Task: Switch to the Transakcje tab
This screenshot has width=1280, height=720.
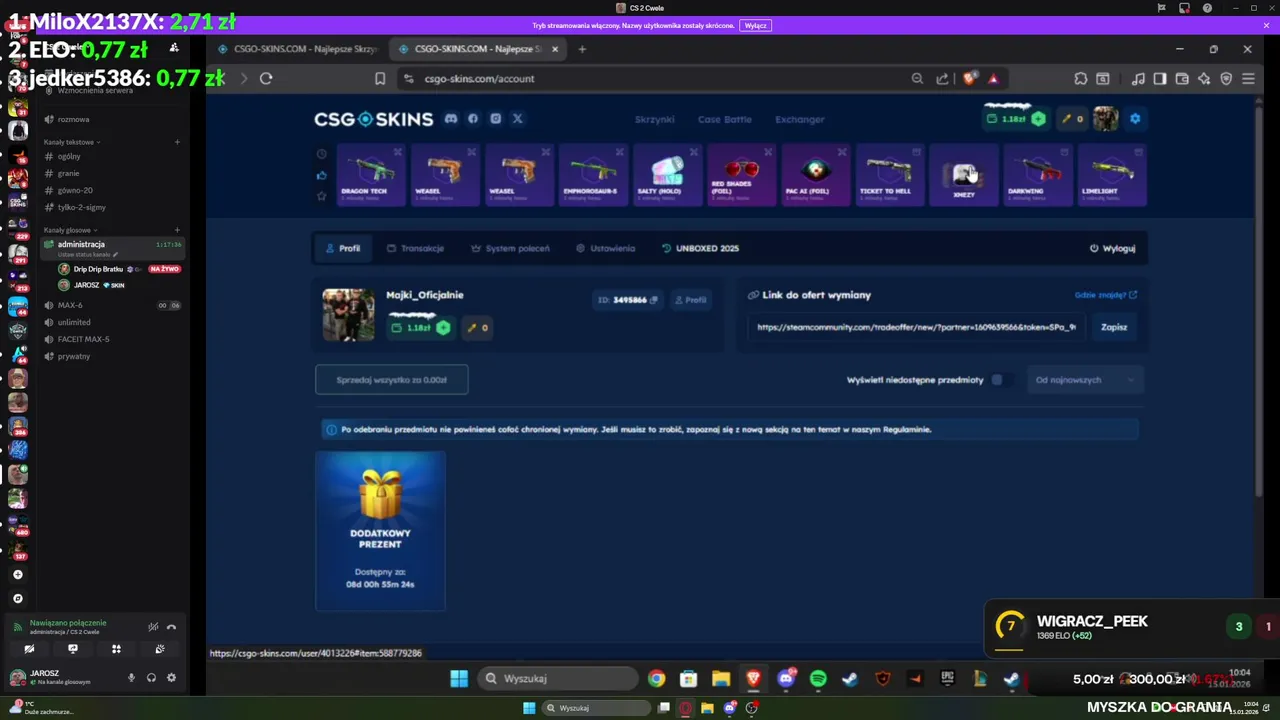Action: pyautogui.click(x=415, y=248)
